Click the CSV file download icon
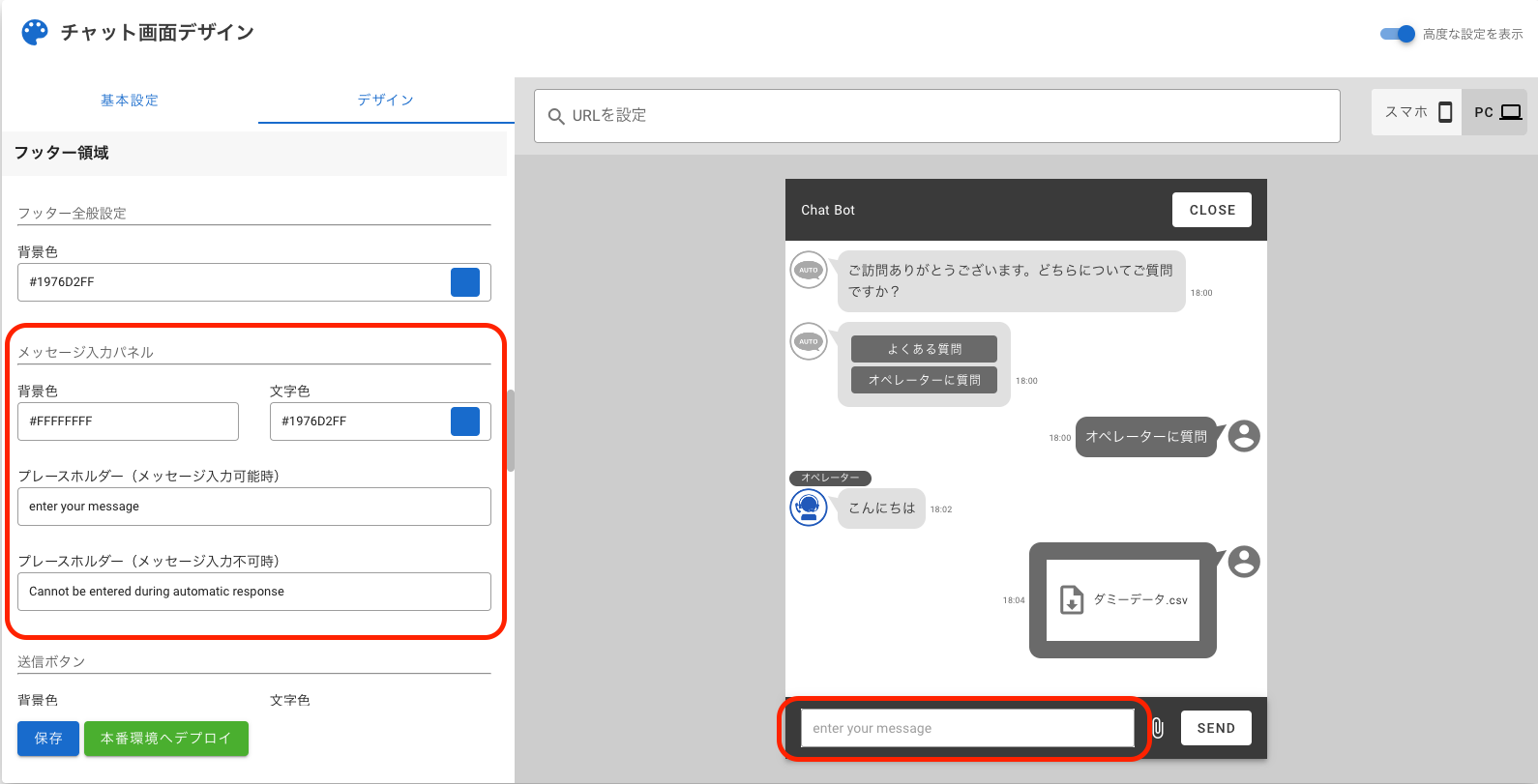The height and width of the screenshot is (784, 1538). point(1072,600)
